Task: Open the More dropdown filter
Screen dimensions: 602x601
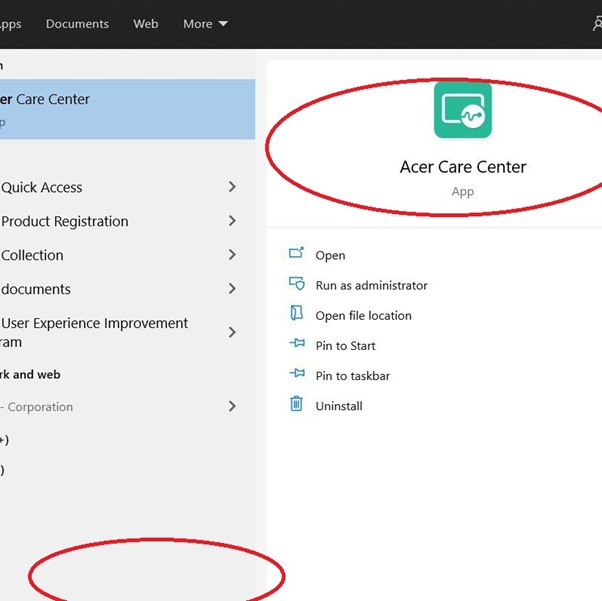Action: click(x=205, y=24)
